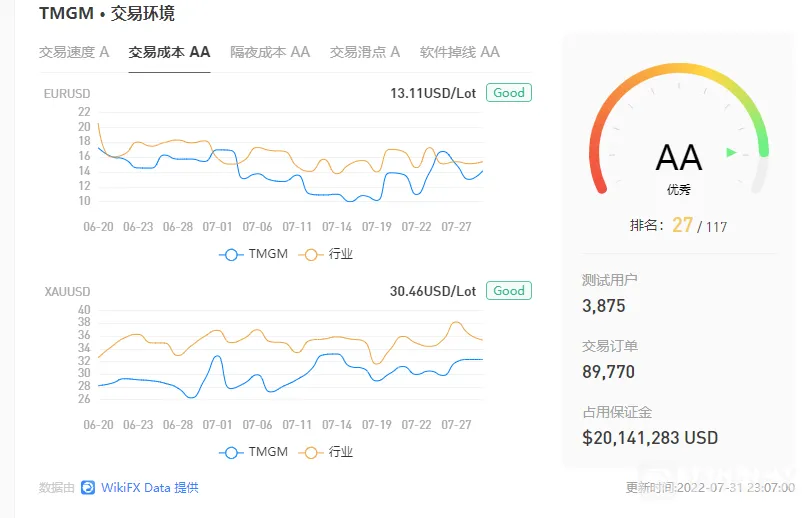Switch to the 软件掉线 AA tab
The image size is (809, 518).
460,52
